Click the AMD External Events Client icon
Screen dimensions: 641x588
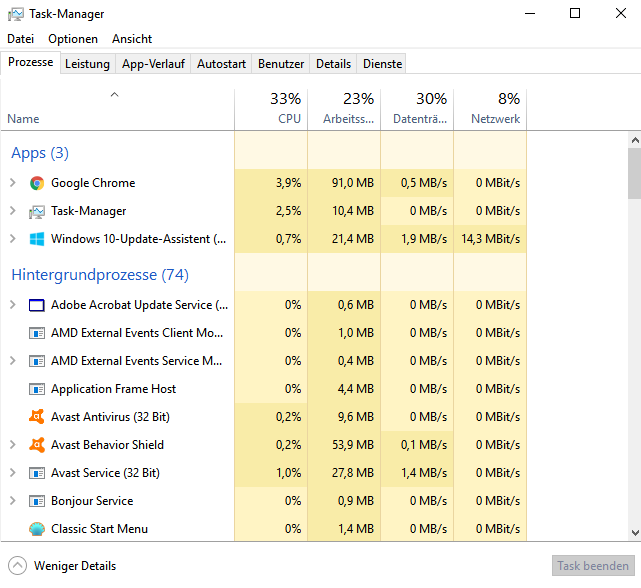[37, 333]
